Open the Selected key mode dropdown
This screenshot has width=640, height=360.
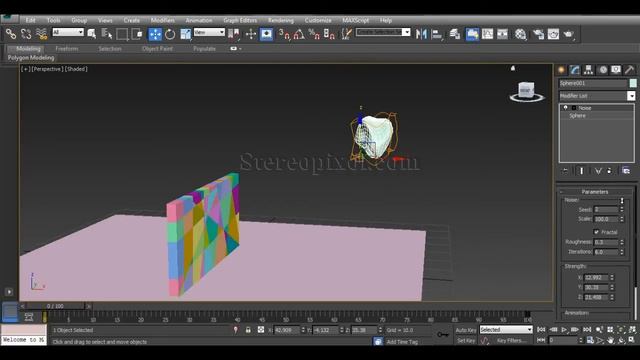point(506,329)
